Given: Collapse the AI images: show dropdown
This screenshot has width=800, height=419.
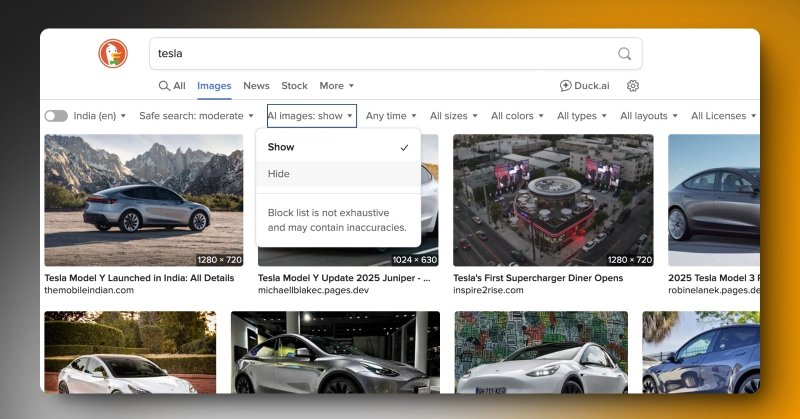Looking at the screenshot, I should click(x=311, y=116).
